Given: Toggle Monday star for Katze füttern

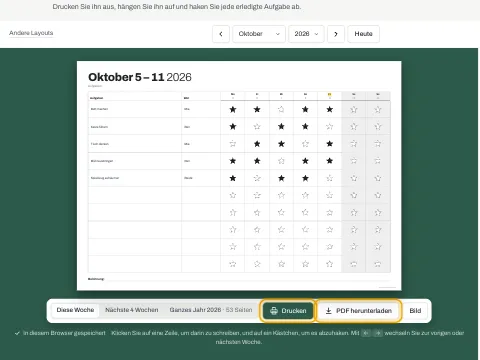Looking at the screenshot, I should [x=233, y=127].
